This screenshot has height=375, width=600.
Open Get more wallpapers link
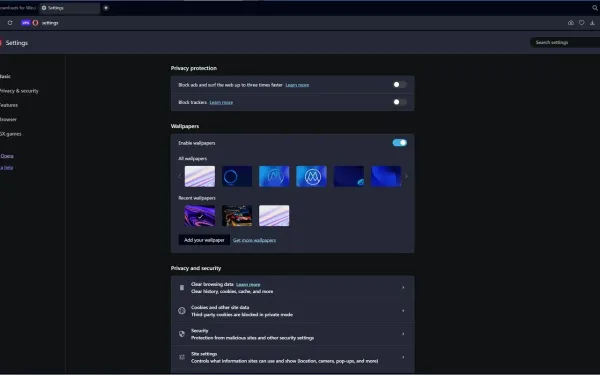pyautogui.click(x=254, y=240)
